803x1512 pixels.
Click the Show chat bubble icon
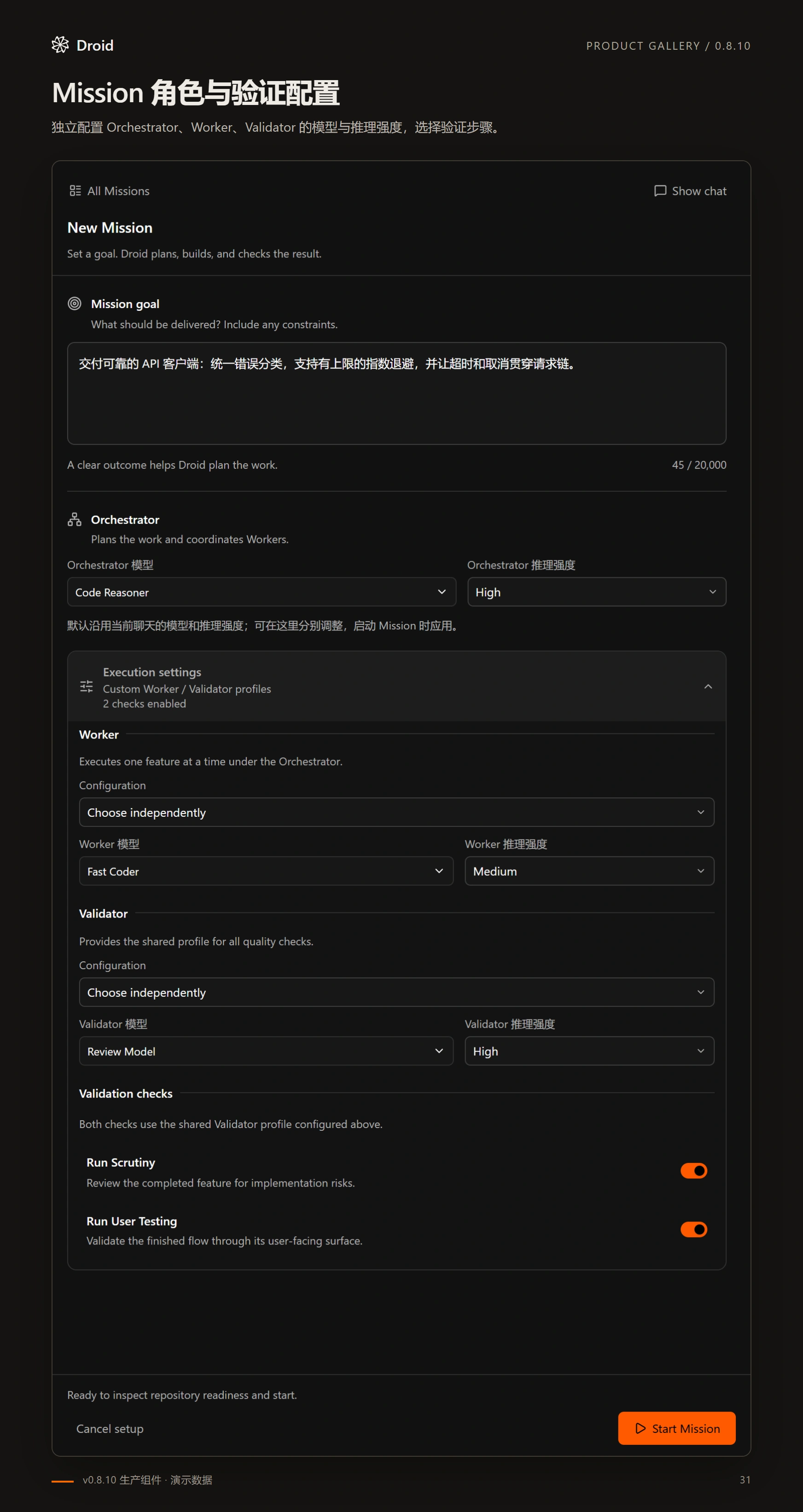660,191
